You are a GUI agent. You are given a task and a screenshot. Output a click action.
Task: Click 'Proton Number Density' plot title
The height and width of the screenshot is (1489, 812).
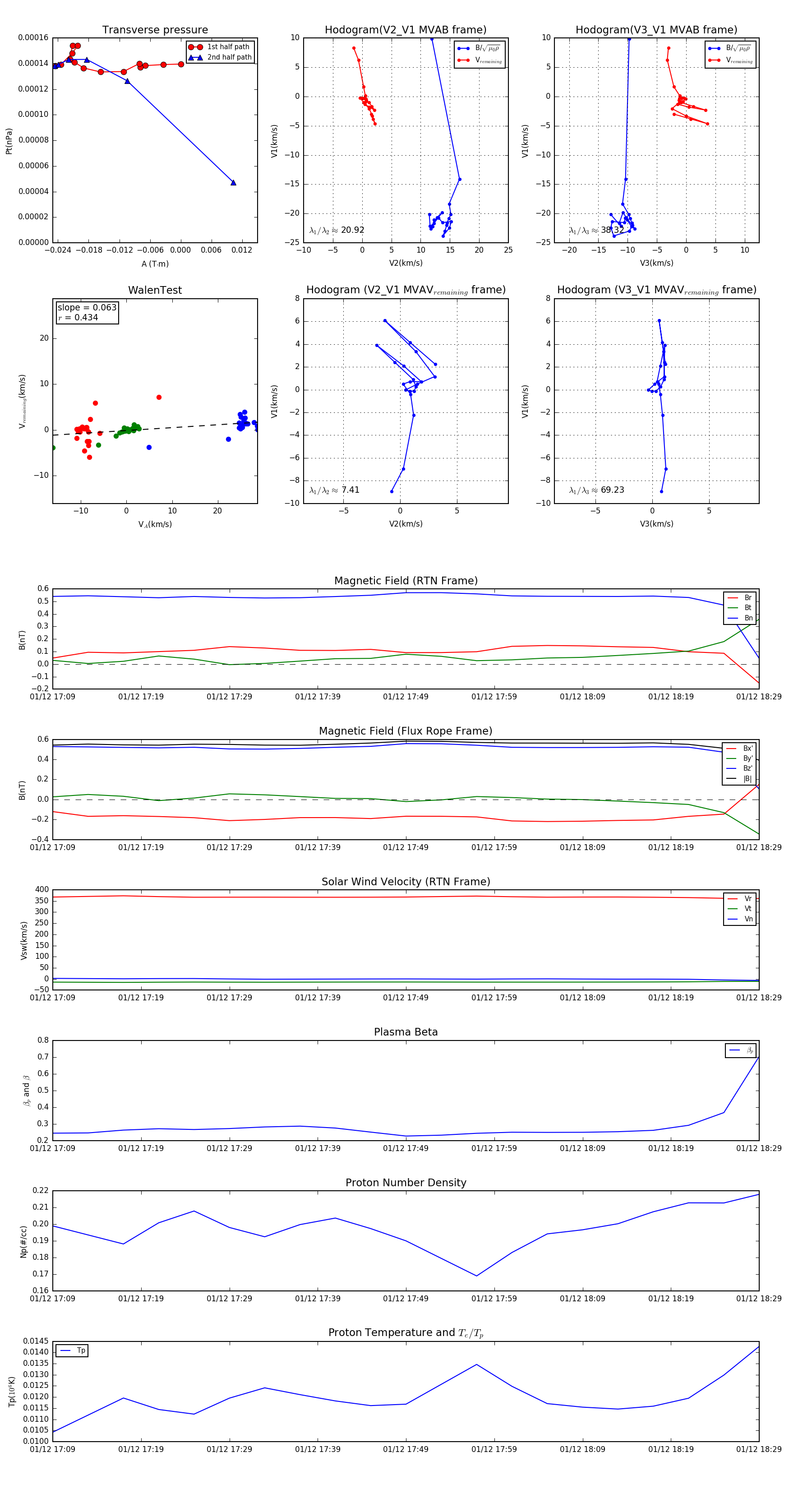406,1183
